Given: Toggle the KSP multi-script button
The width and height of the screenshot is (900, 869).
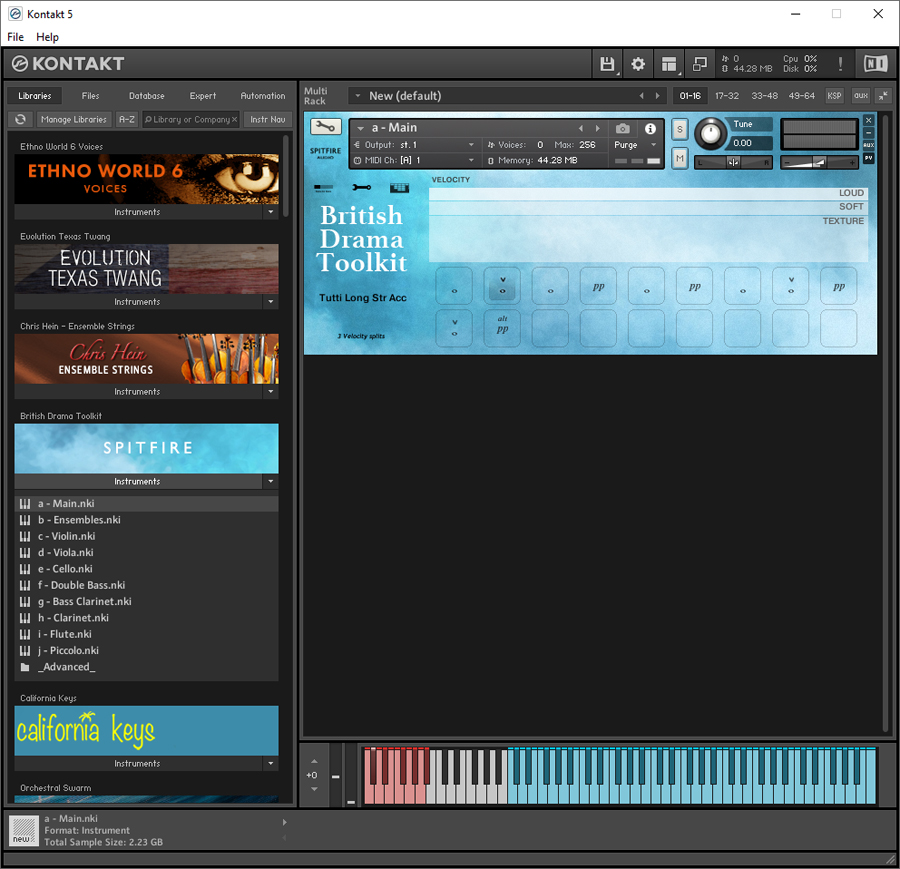Looking at the screenshot, I should 834,96.
